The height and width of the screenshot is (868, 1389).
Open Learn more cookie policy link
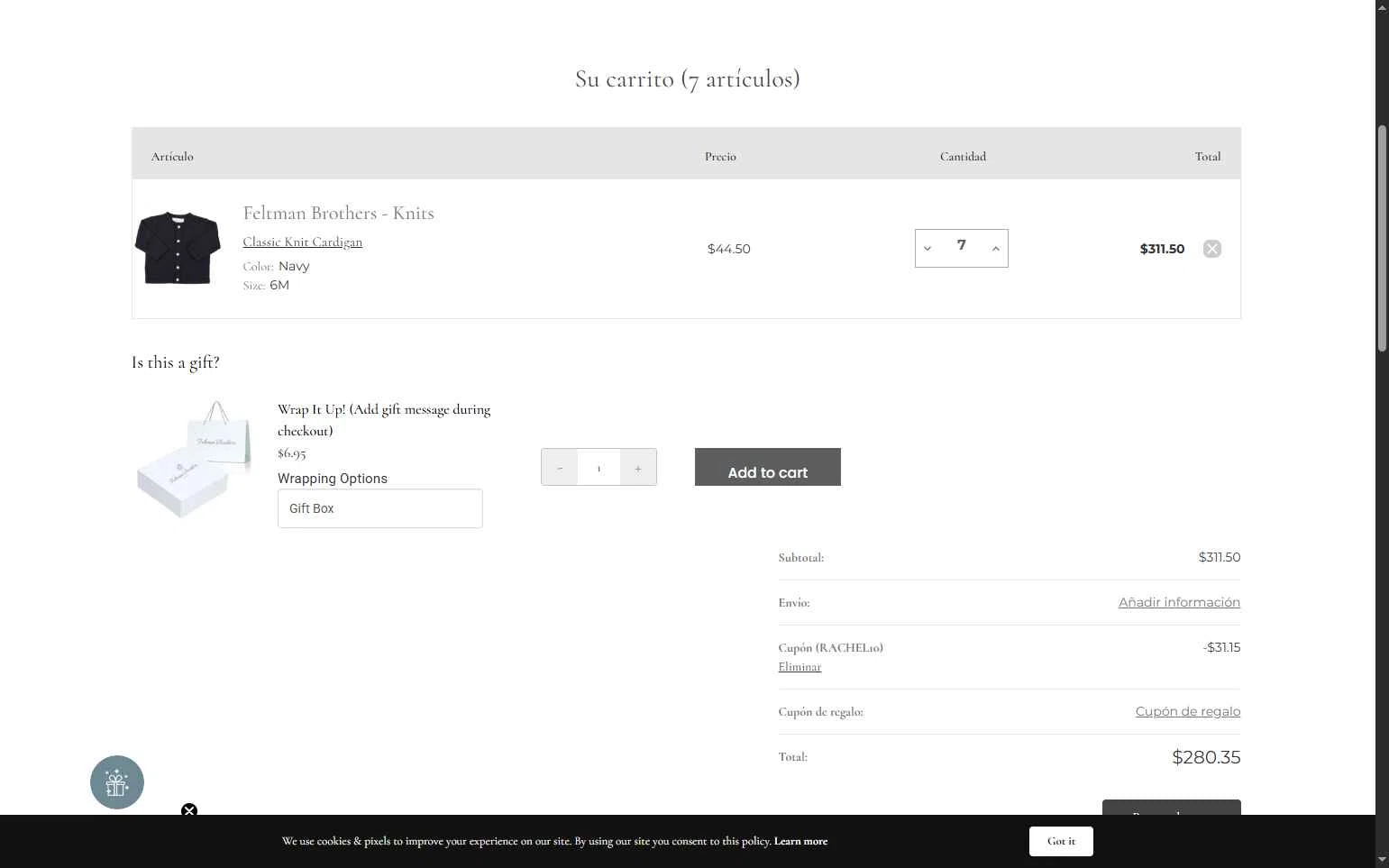point(800,841)
